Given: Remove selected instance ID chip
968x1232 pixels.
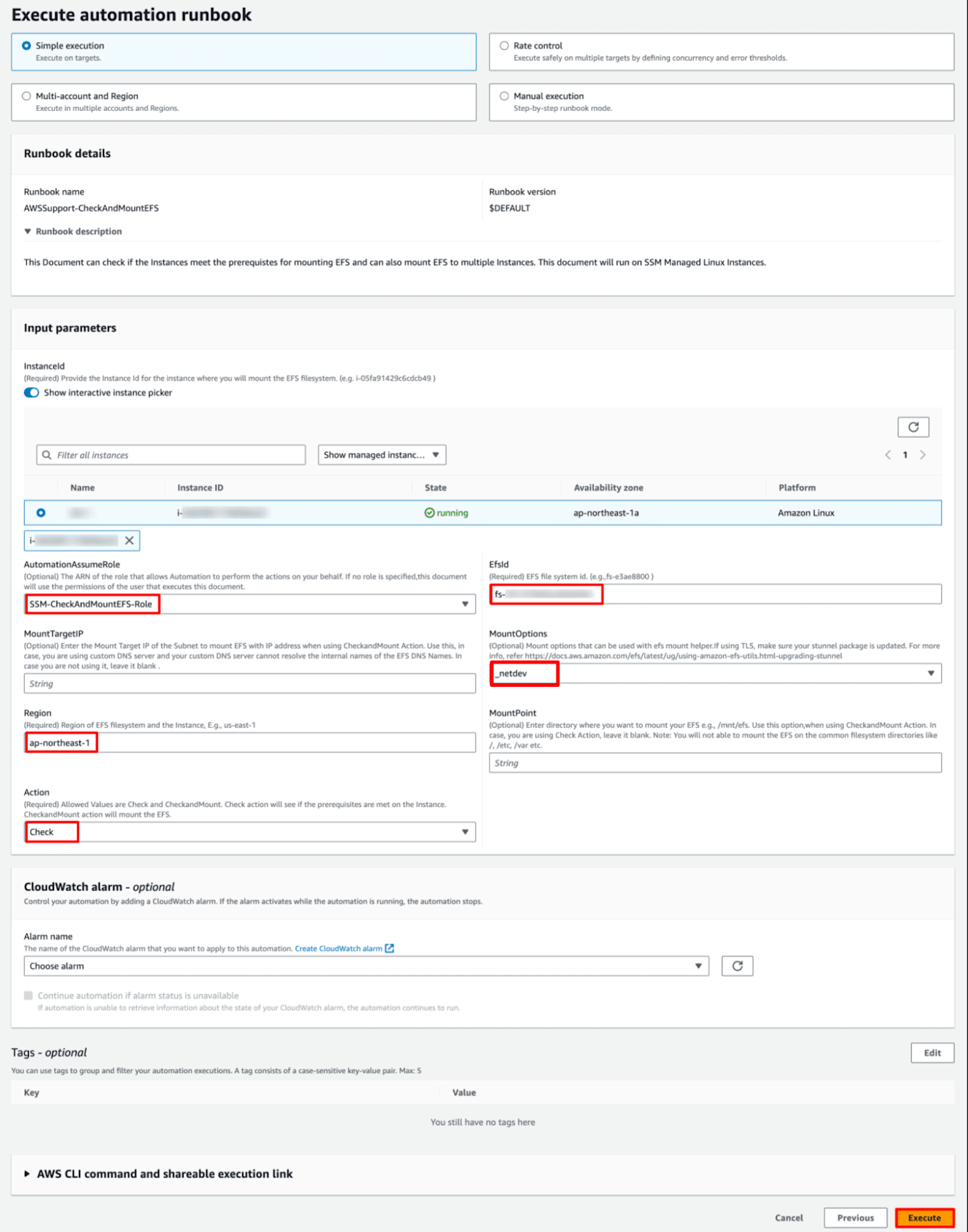Looking at the screenshot, I should pyautogui.click(x=129, y=541).
